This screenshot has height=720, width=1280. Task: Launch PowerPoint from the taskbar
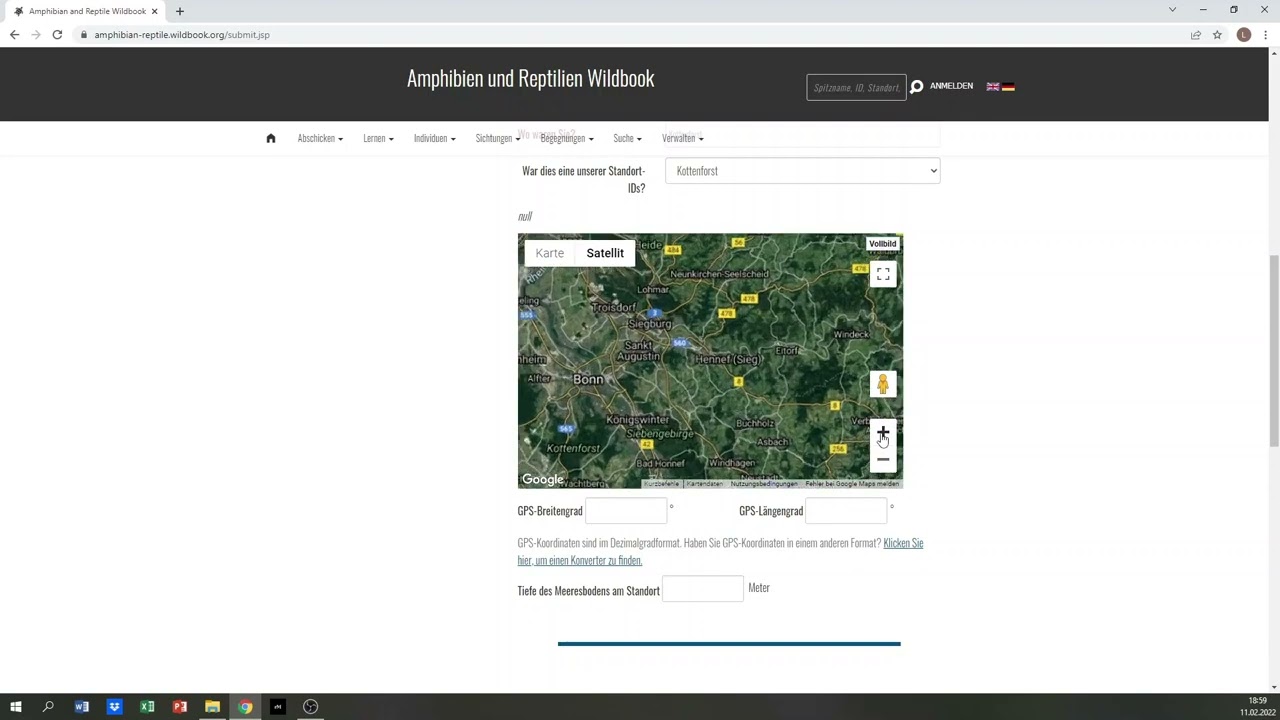click(x=180, y=707)
